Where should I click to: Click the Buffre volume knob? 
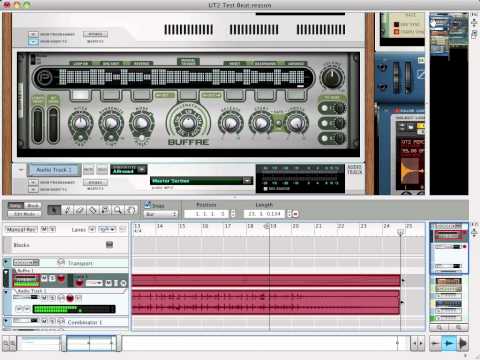332,77
